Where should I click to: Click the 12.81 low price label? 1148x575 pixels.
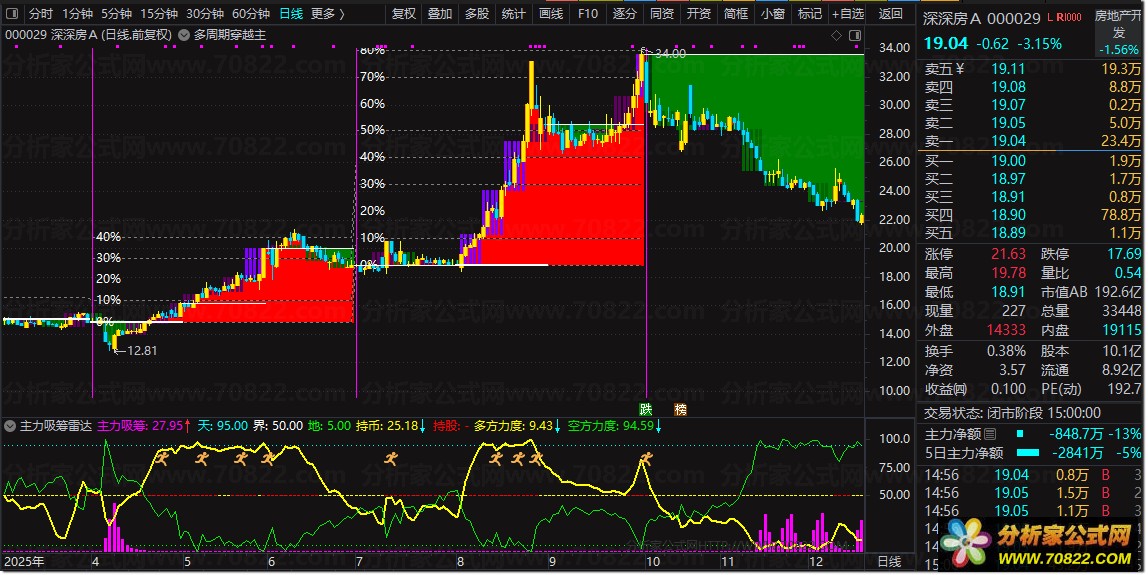(x=141, y=350)
